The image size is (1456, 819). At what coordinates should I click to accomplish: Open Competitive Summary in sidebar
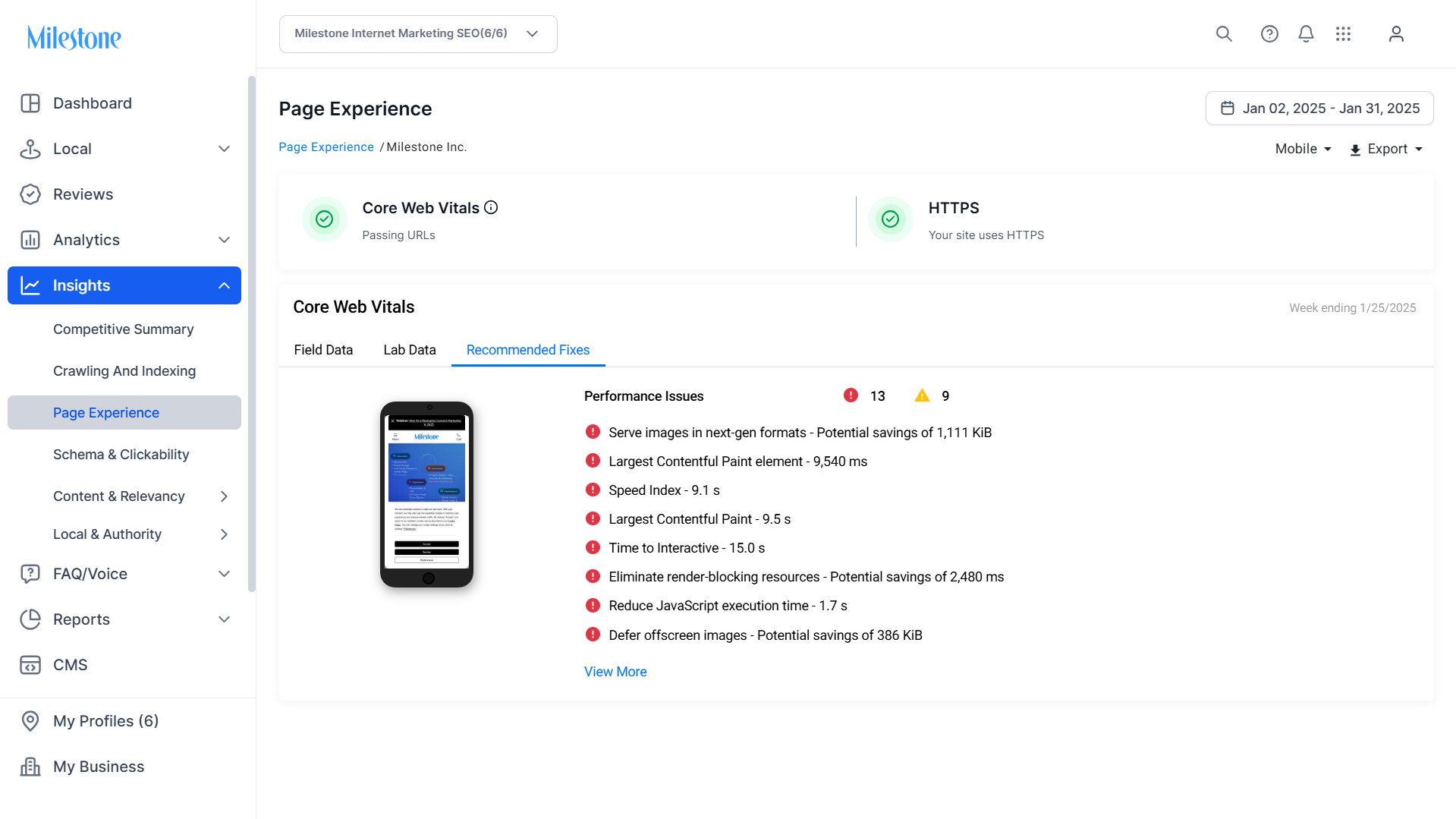tap(124, 329)
